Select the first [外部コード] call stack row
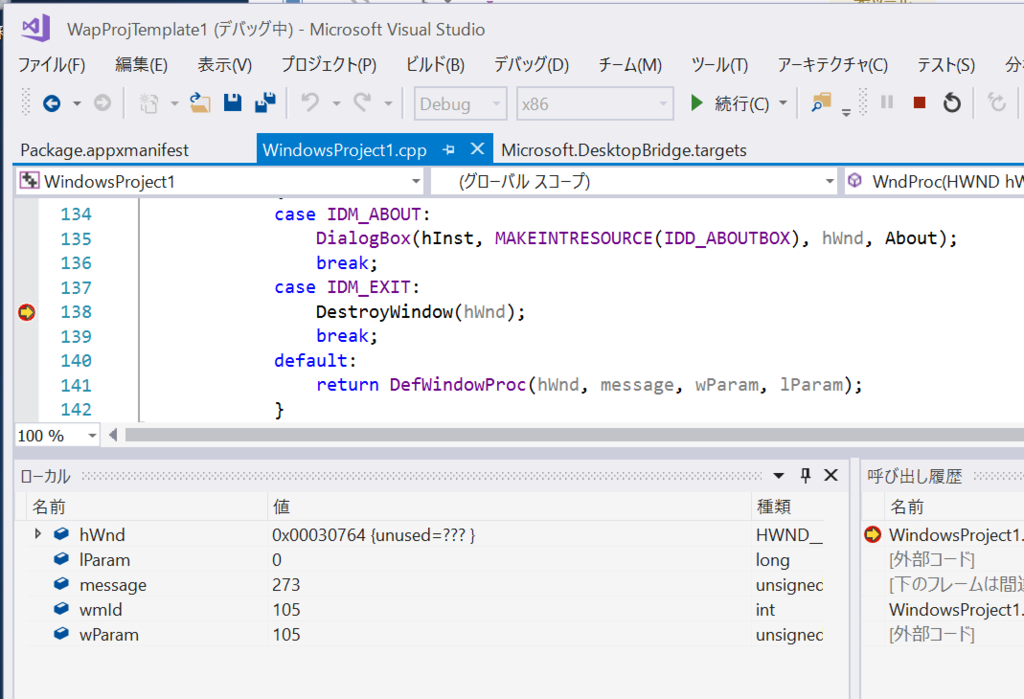The width and height of the screenshot is (1024, 699). pos(932,559)
